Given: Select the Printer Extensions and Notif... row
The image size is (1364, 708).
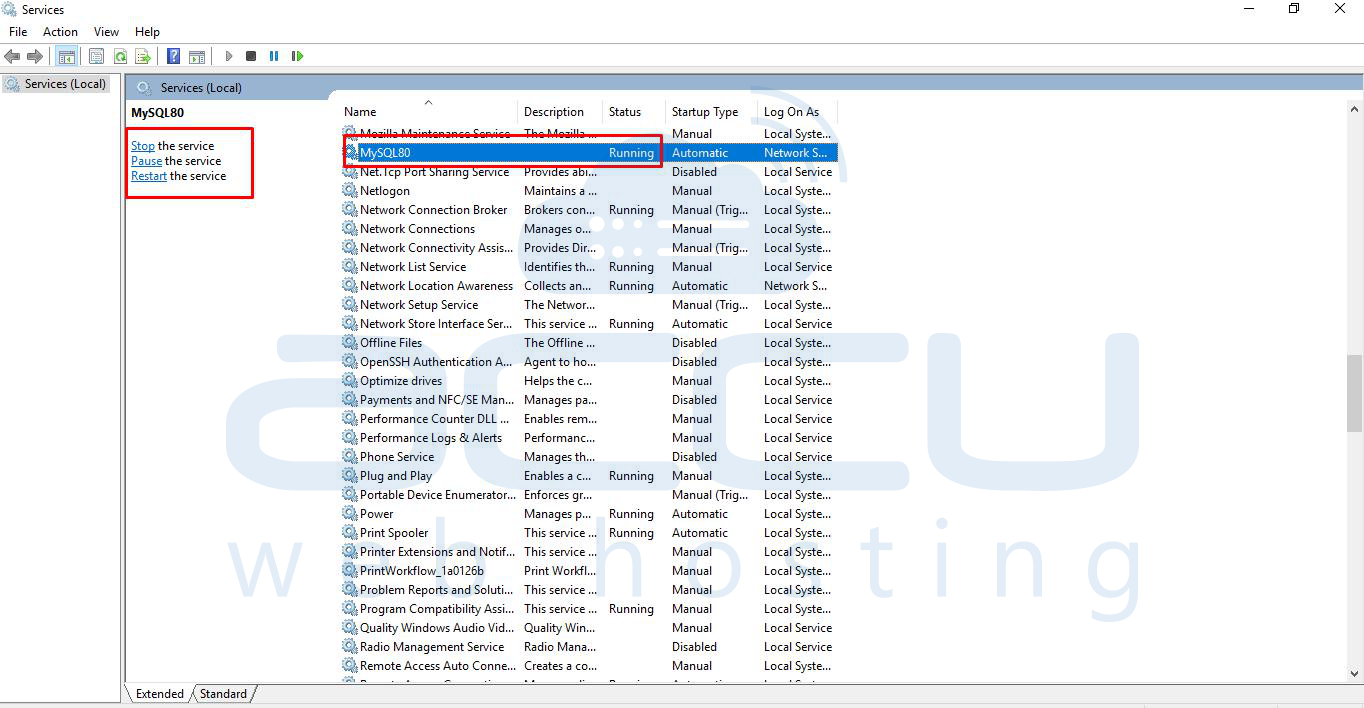Looking at the screenshot, I should 589,552.
